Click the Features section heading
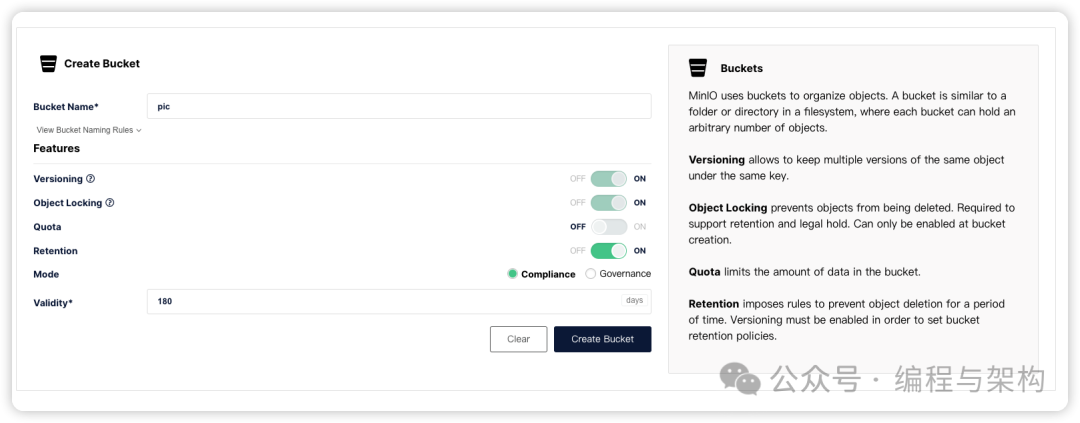1080x423 pixels. (x=56, y=148)
